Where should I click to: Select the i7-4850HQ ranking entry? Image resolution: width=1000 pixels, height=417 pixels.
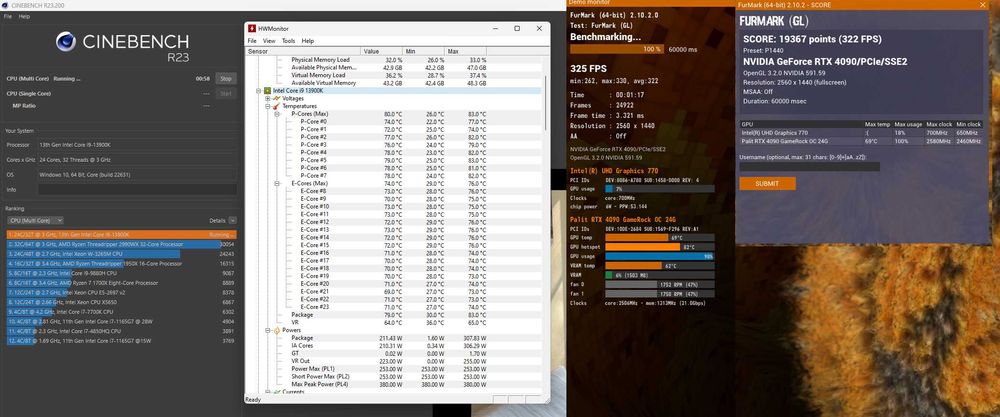click(x=121, y=331)
